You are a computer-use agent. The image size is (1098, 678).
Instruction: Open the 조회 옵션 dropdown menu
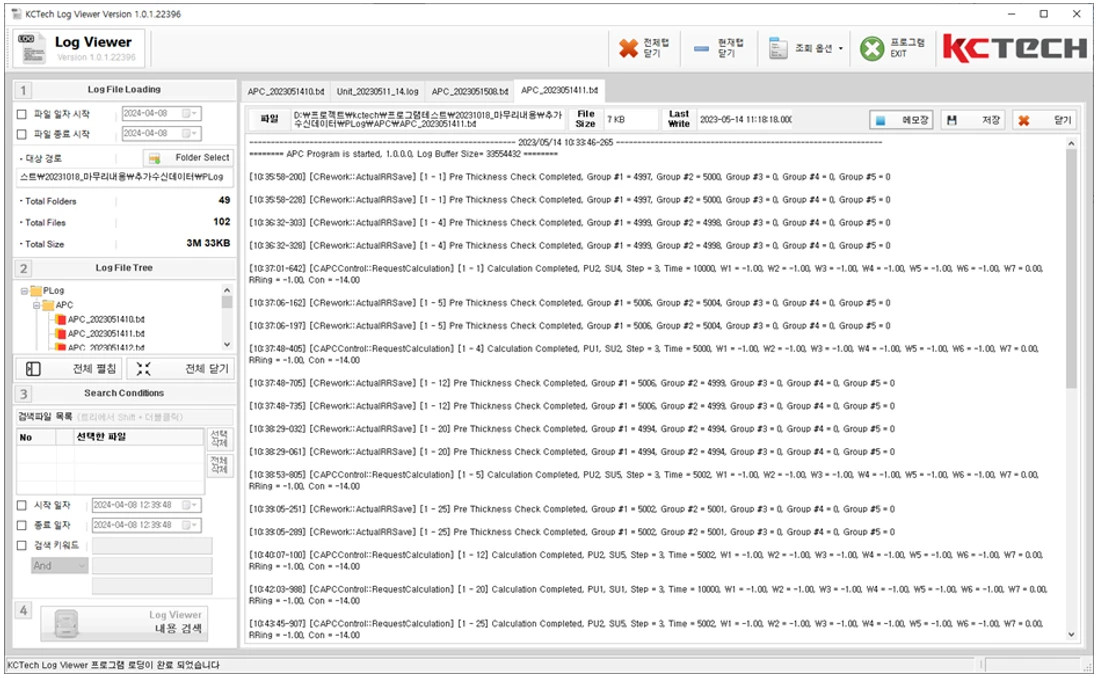[x=805, y=48]
